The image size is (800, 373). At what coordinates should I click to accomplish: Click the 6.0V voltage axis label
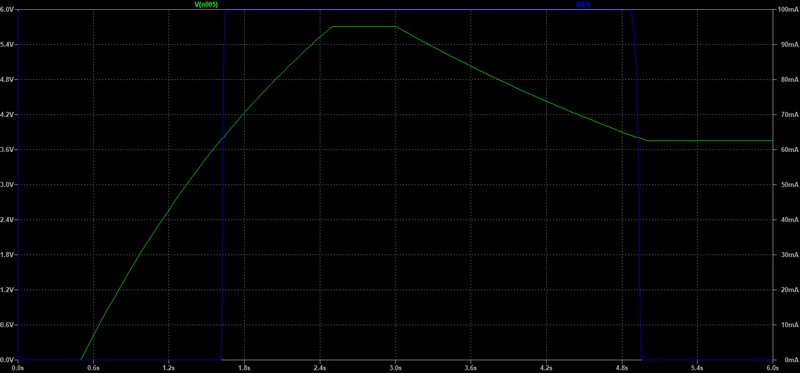[x=8, y=10]
